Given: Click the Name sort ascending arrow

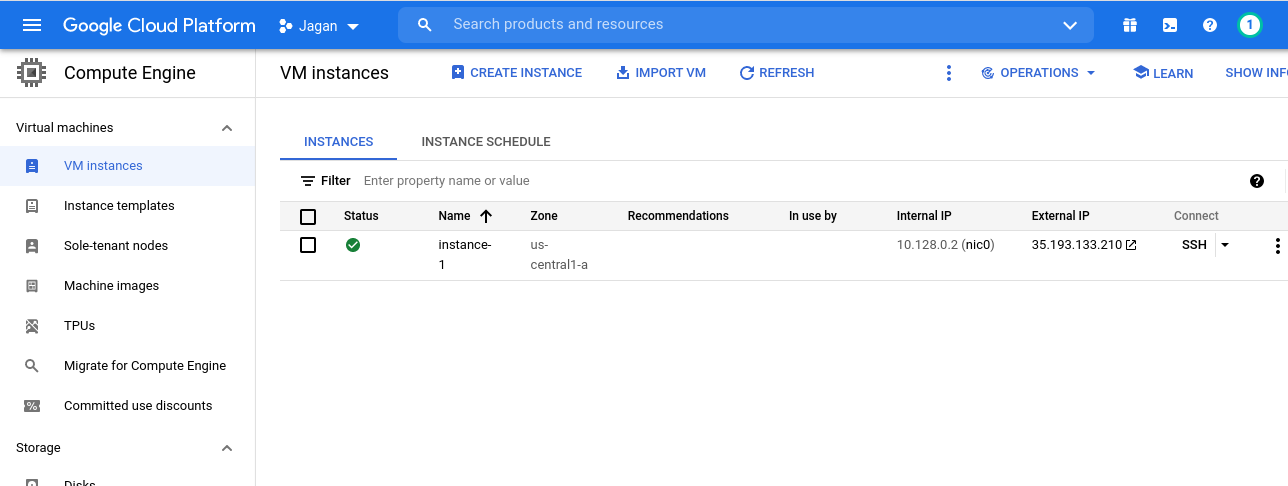Looking at the screenshot, I should tap(486, 216).
